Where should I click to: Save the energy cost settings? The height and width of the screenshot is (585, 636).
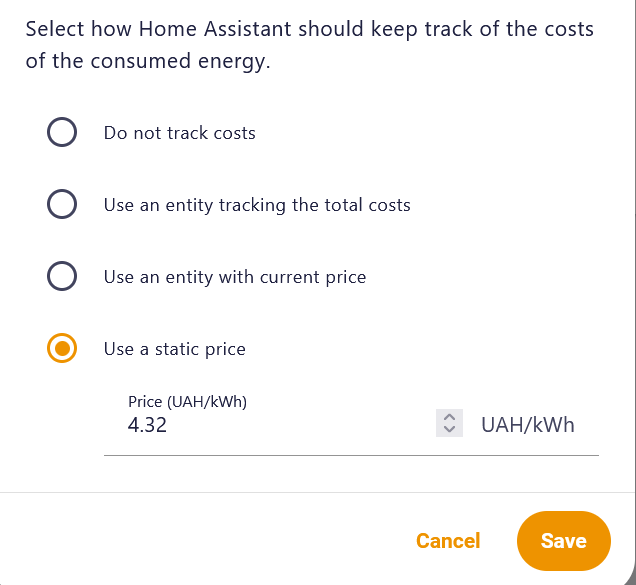point(563,541)
